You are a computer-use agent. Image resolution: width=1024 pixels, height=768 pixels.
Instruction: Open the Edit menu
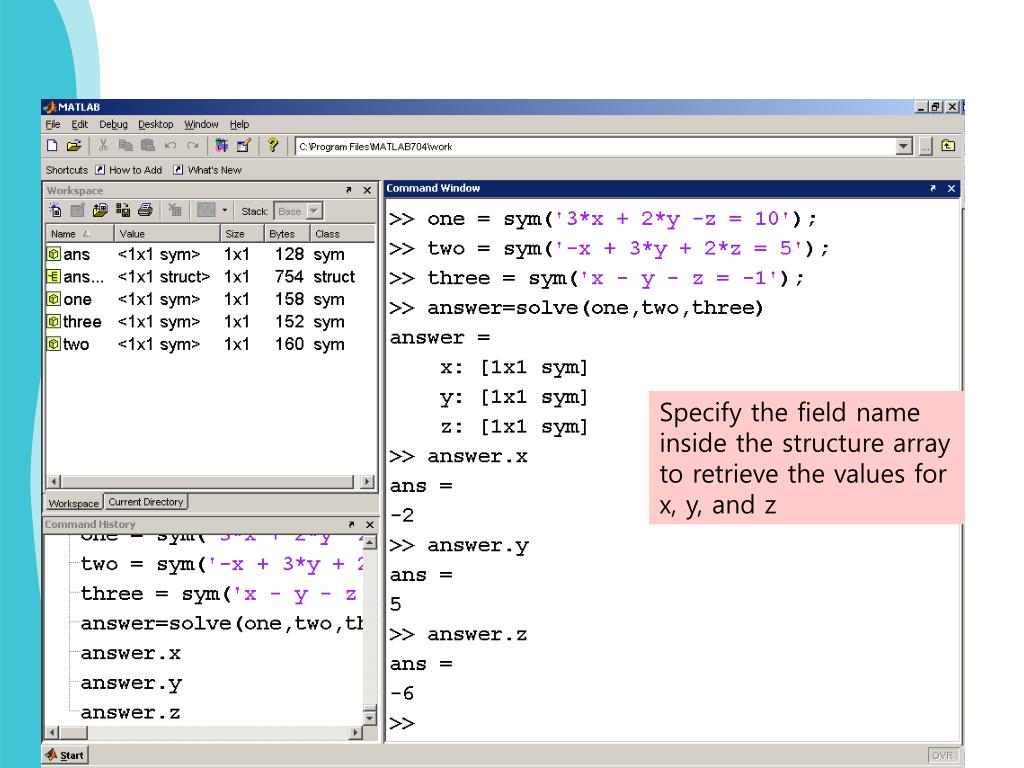[79, 124]
